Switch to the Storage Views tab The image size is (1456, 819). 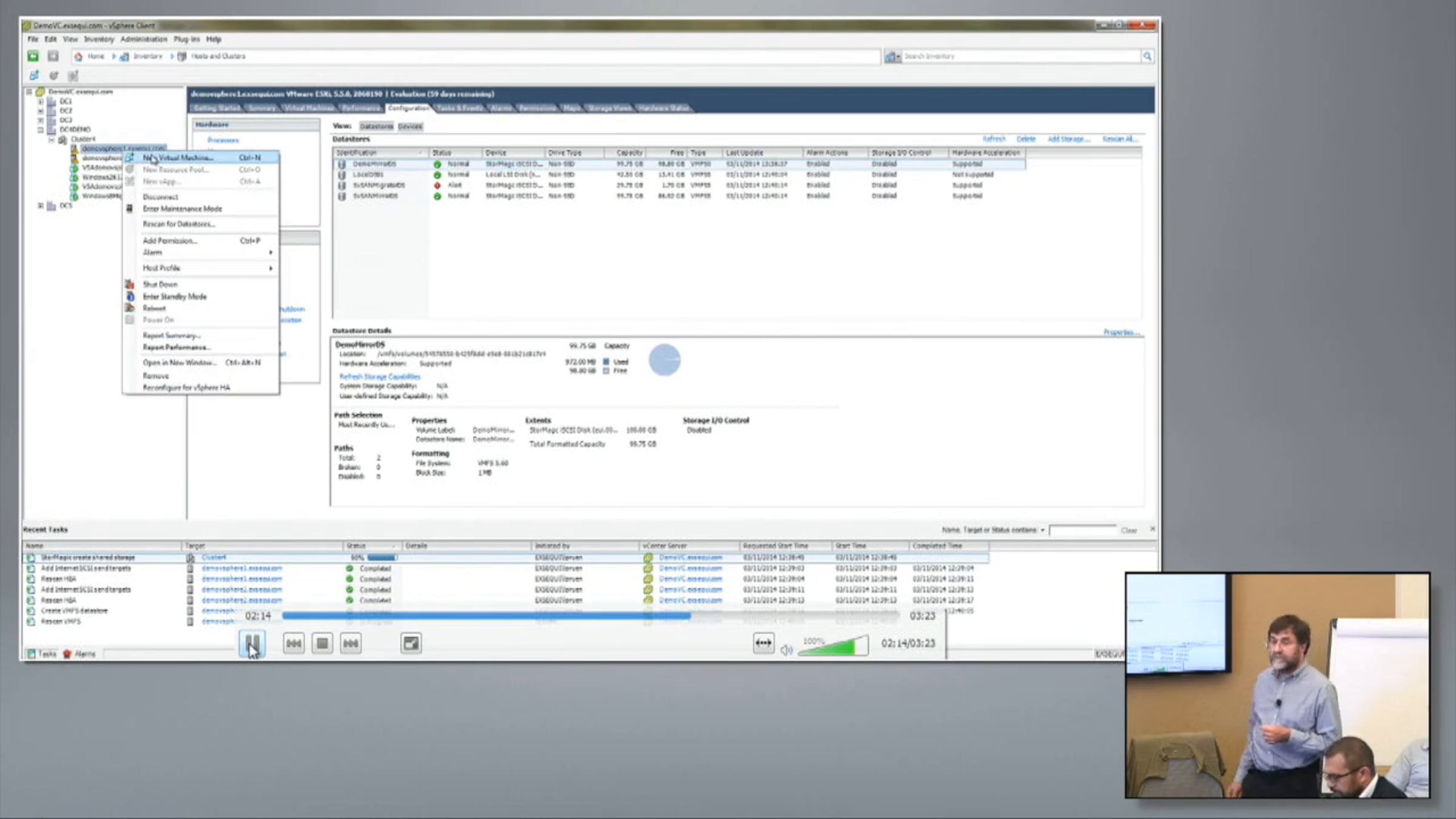click(610, 109)
